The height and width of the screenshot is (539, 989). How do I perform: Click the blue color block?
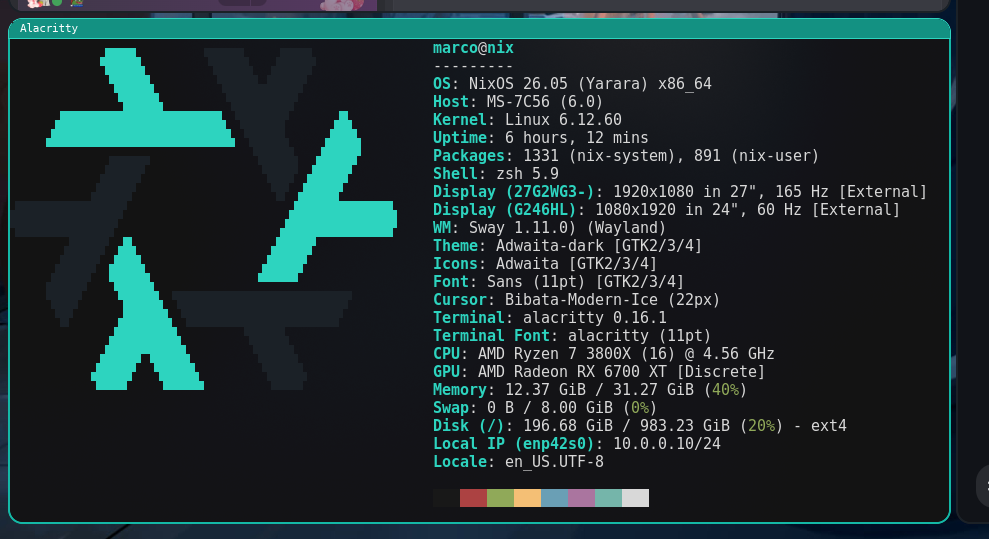pyautogui.click(x=554, y=498)
